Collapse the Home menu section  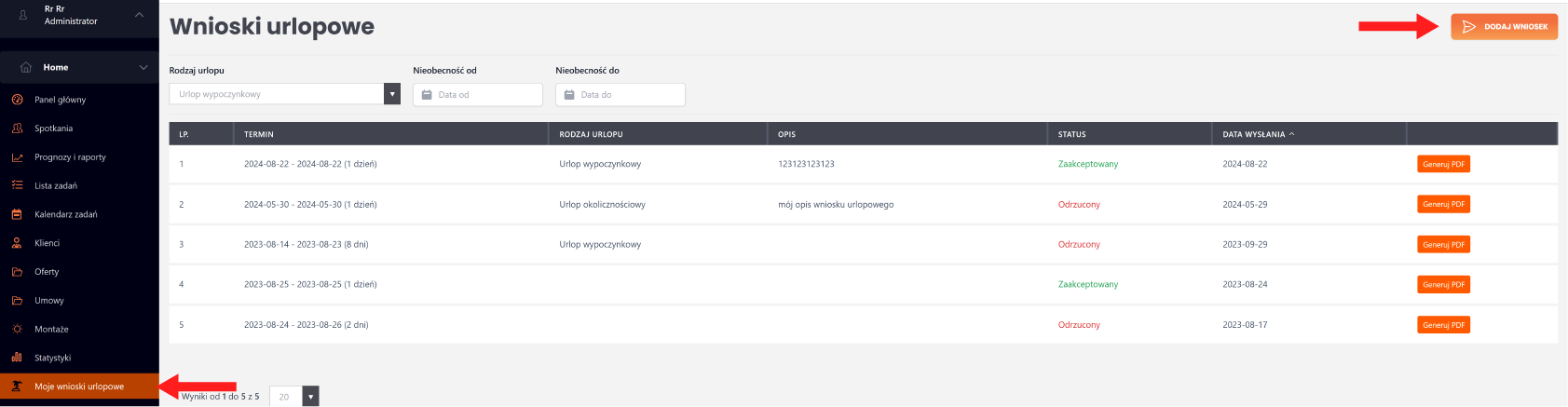[x=143, y=67]
